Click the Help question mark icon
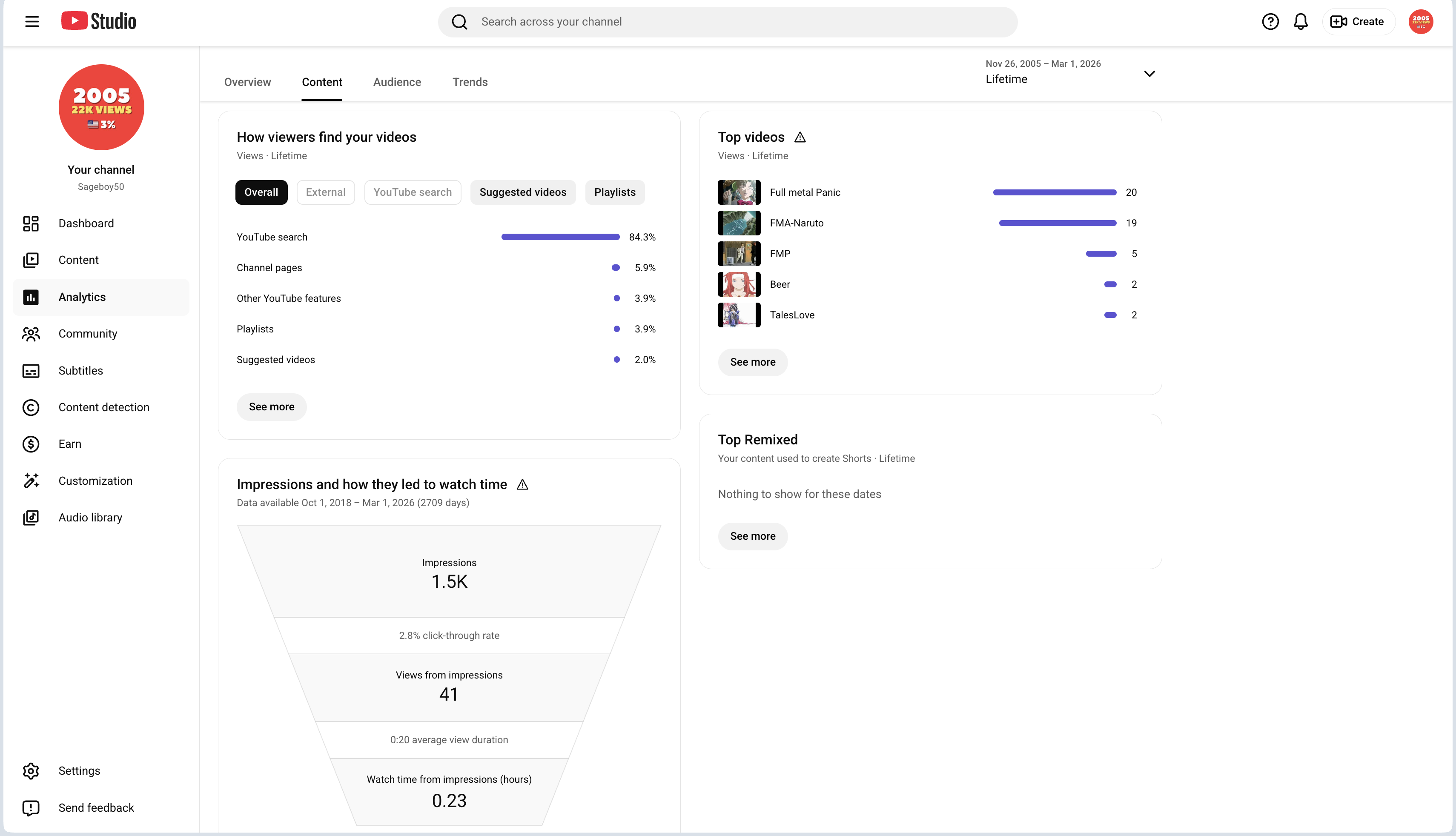The height and width of the screenshot is (836, 1456). pyautogui.click(x=1270, y=22)
